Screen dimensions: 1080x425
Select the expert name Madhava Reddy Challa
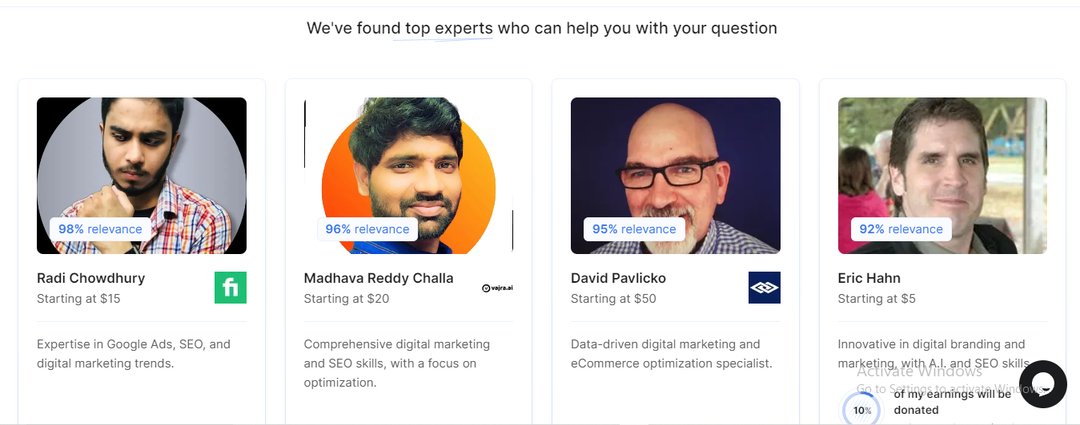pos(378,278)
